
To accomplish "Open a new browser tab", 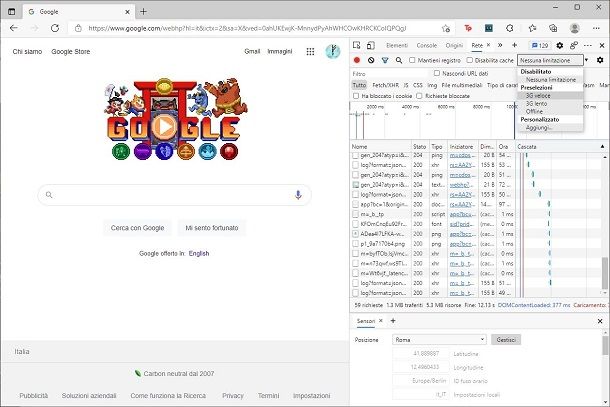I will [143, 12].
